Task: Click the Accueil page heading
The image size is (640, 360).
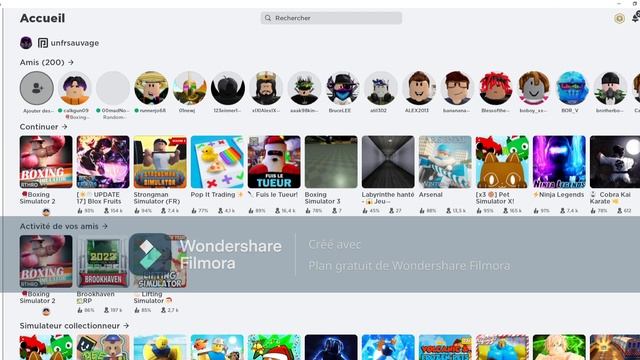Action: (x=42, y=18)
